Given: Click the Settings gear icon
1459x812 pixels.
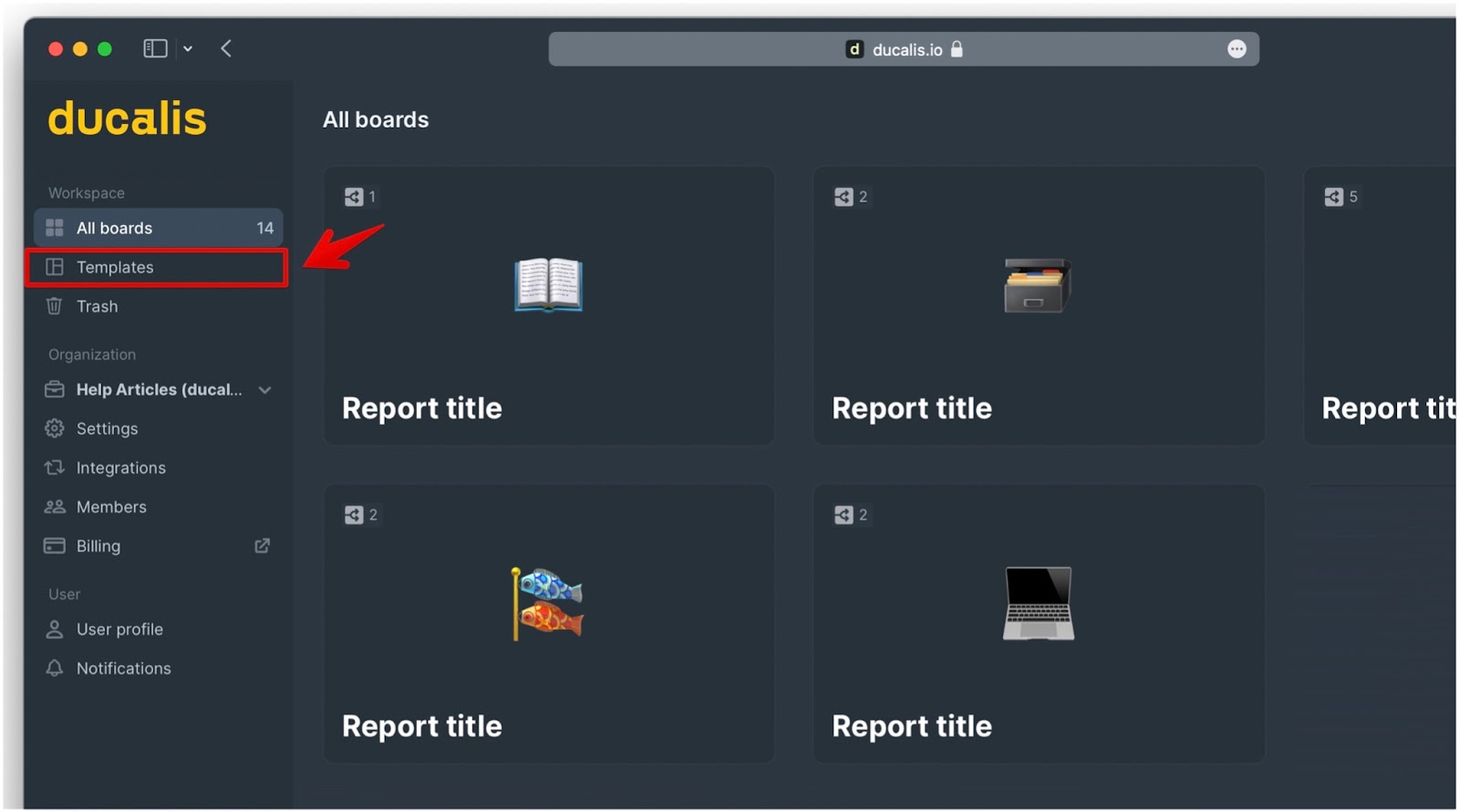Looking at the screenshot, I should point(55,428).
